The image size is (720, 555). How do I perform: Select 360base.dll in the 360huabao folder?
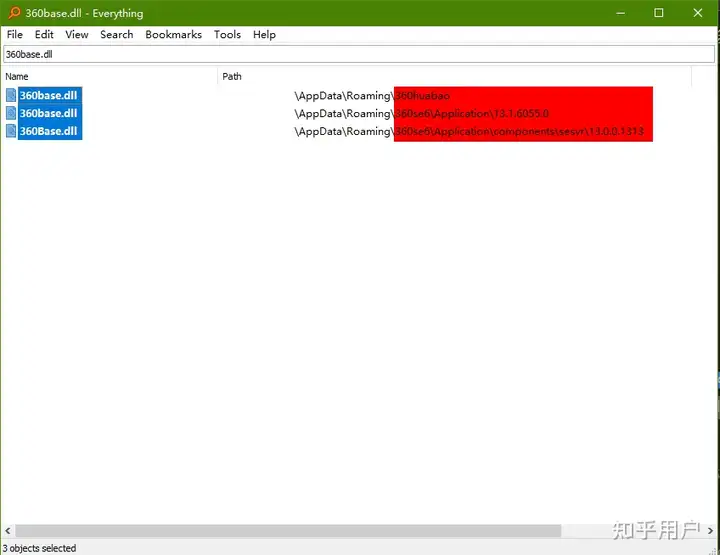point(49,95)
